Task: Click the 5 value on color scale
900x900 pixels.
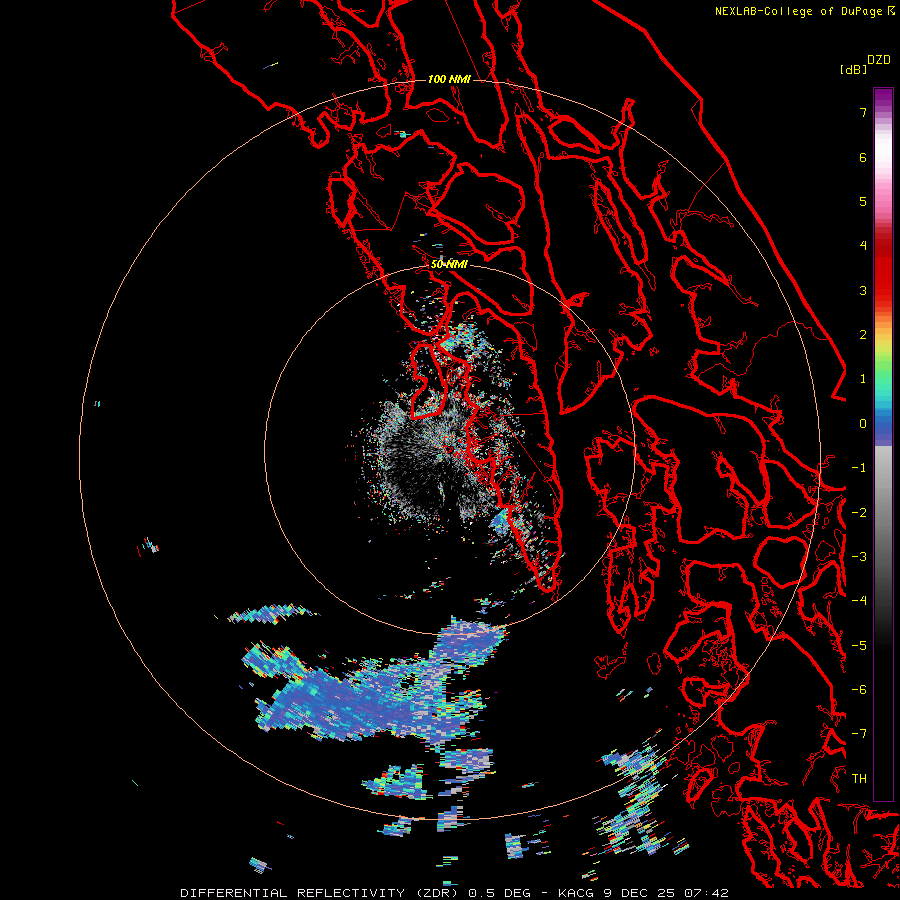Action: pyautogui.click(x=863, y=201)
